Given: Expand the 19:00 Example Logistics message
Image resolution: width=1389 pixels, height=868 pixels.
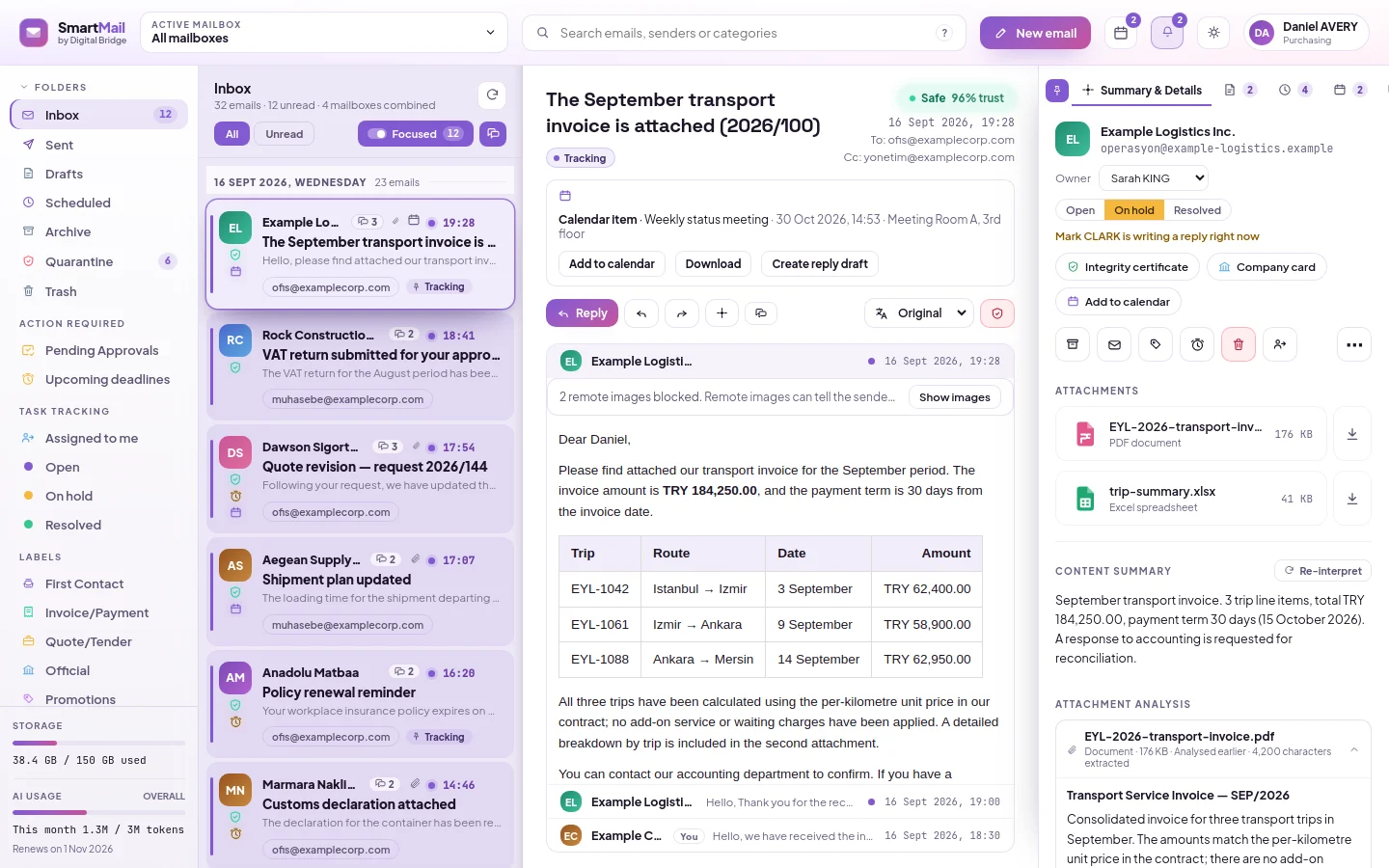Looking at the screenshot, I should click(x=780, y=802).
